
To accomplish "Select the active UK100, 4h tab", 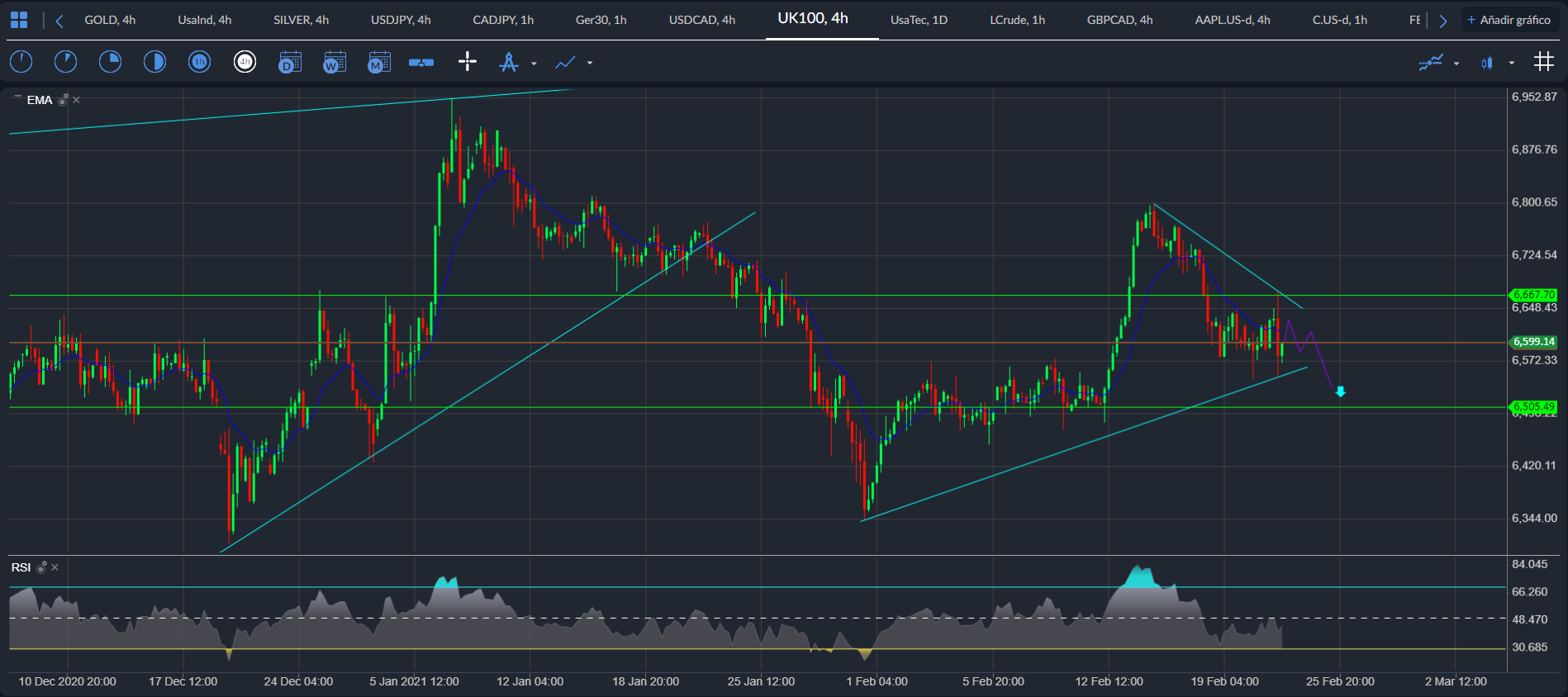I will point(813,18).
